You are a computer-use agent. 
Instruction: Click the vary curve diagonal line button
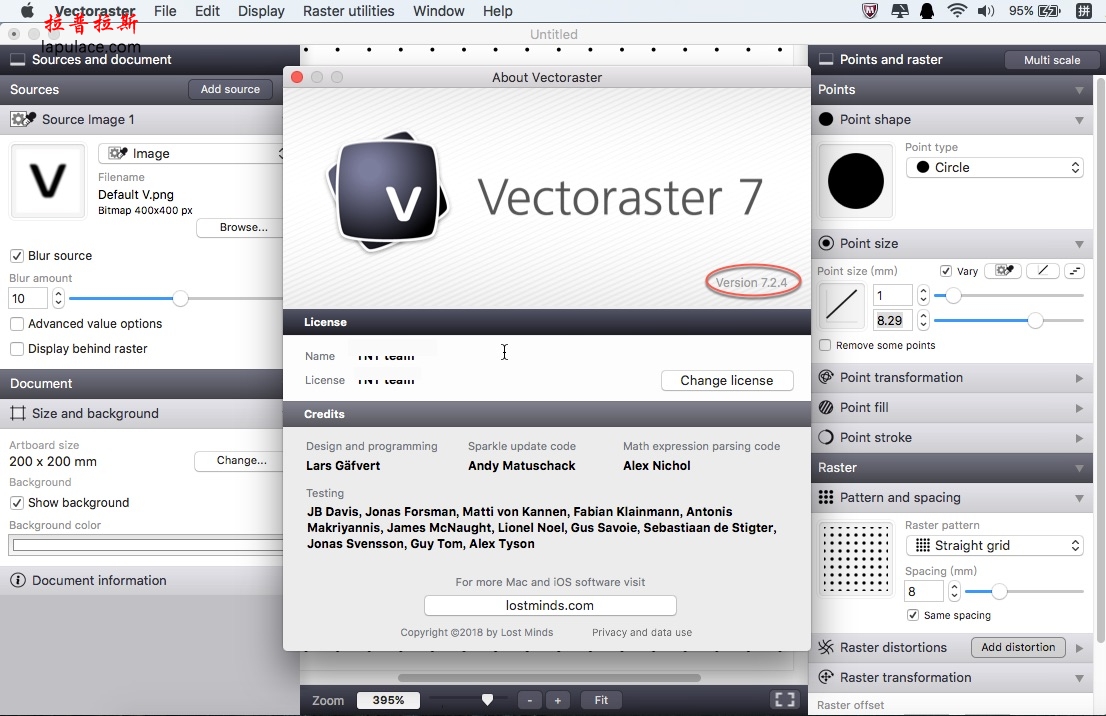click(x=1043, y=271)
